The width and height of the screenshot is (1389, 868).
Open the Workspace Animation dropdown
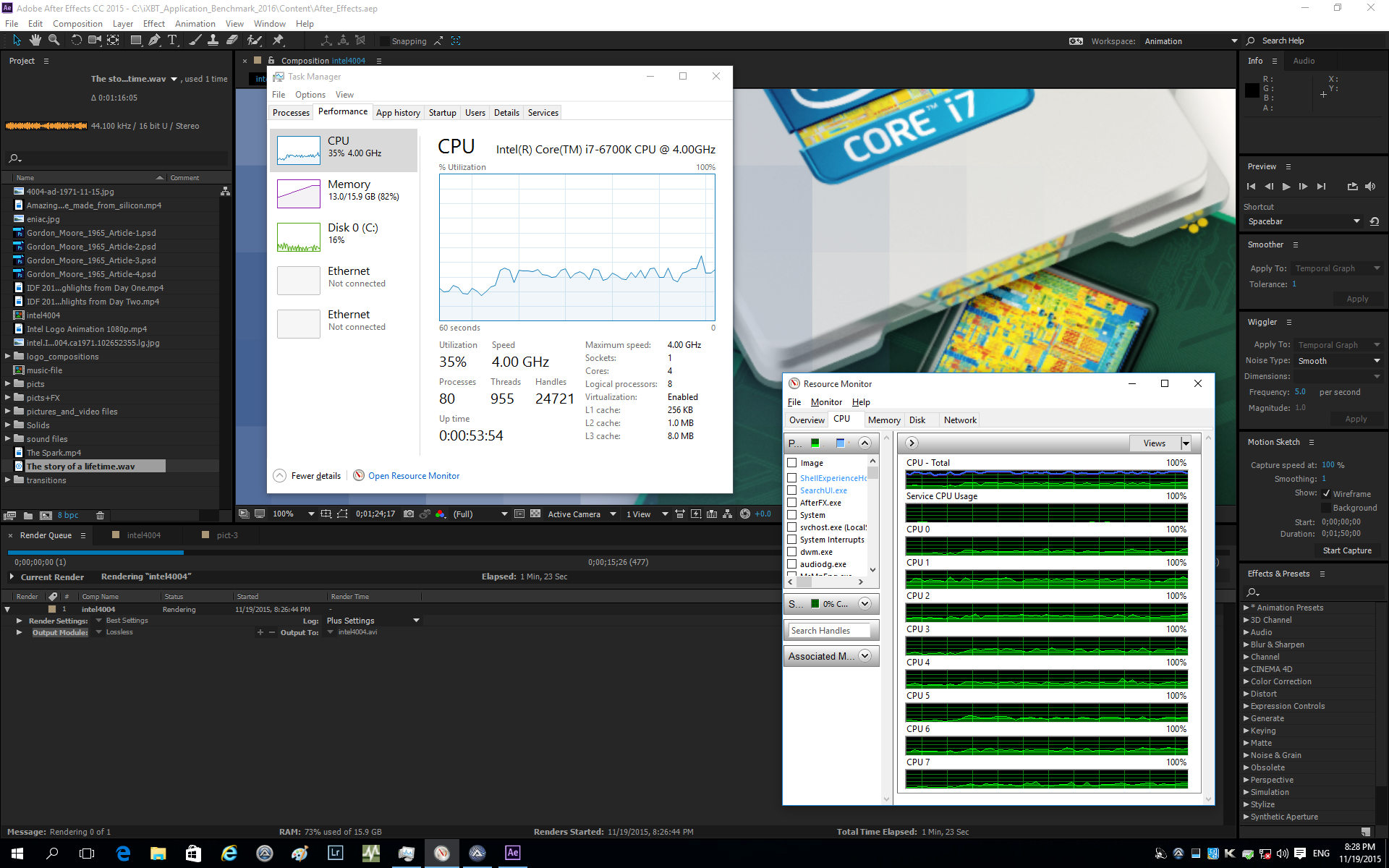(1191, 41)
